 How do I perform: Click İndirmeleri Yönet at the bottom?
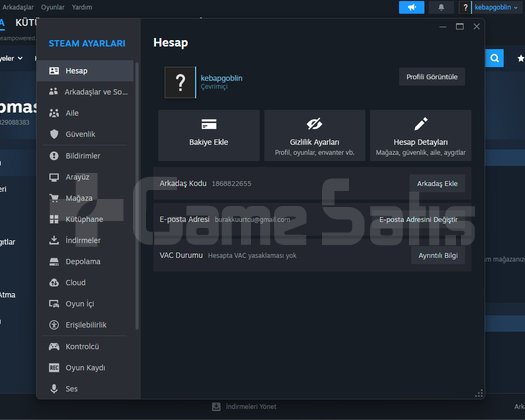coord(244,407)
